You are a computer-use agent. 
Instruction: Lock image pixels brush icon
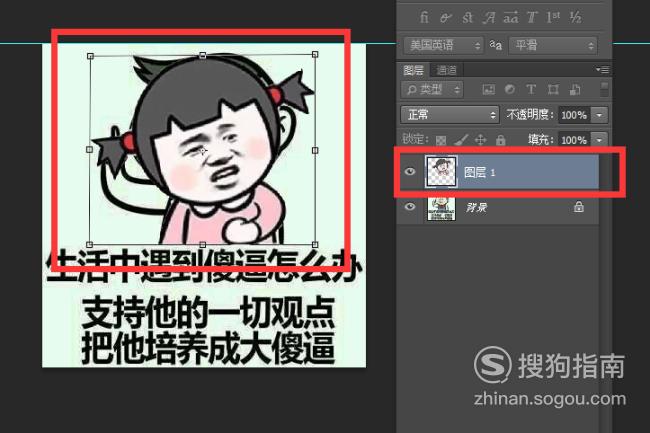[x=461, y=140]
